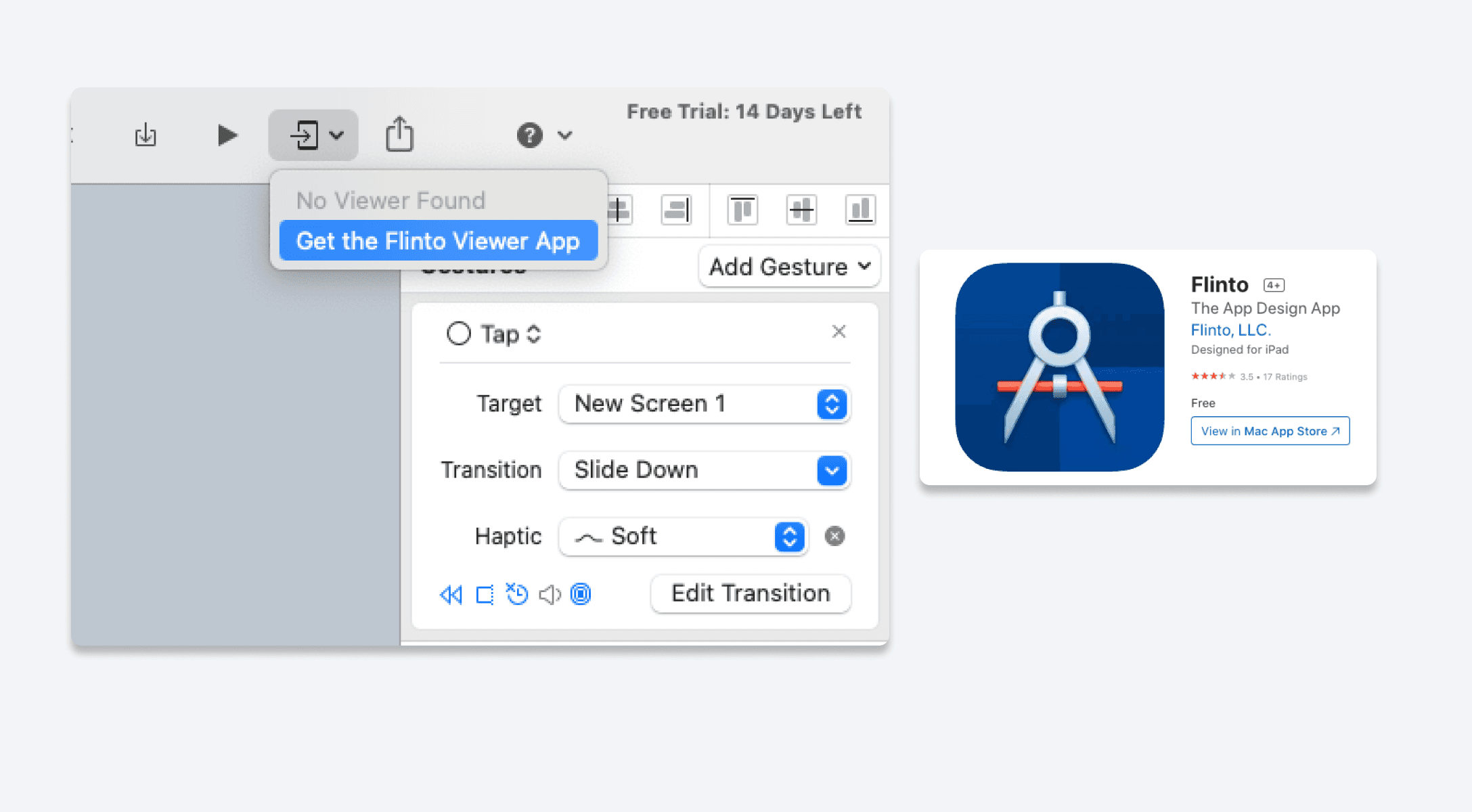Select Get the Flinto Viewer App menu item

click(439, 241)
